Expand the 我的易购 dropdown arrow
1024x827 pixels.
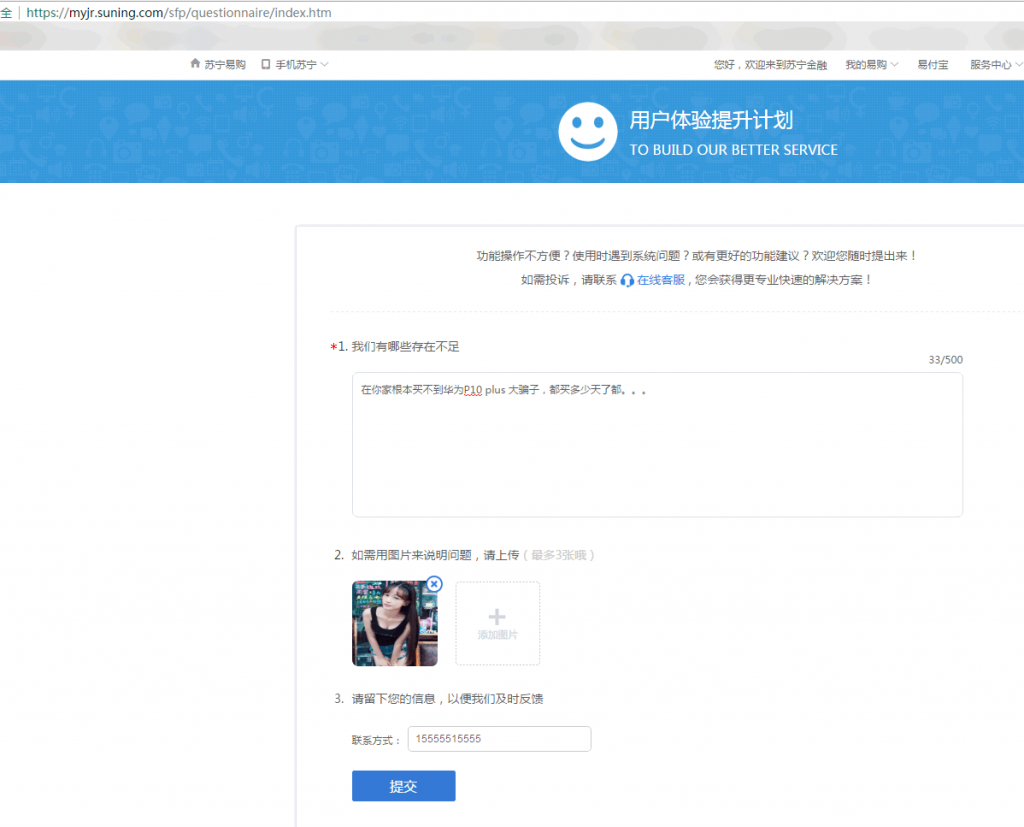895,64
